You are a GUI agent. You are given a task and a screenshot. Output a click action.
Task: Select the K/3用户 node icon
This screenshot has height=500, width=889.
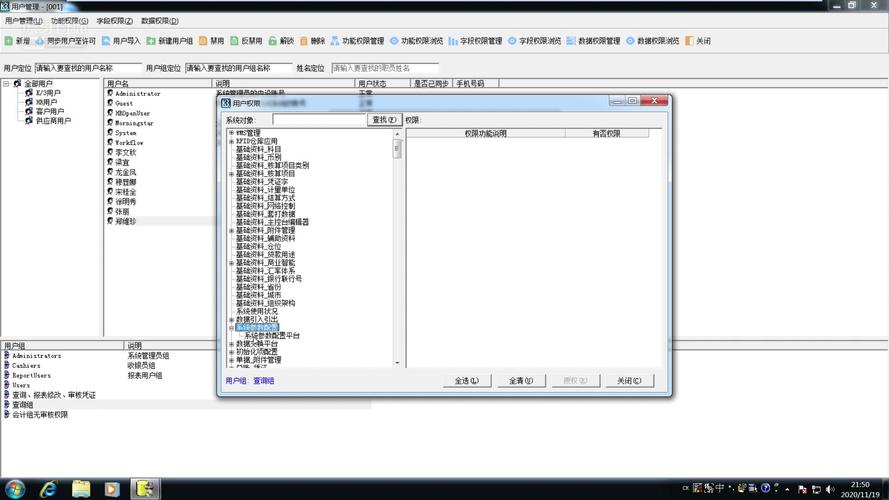click(x=29, y=93)
